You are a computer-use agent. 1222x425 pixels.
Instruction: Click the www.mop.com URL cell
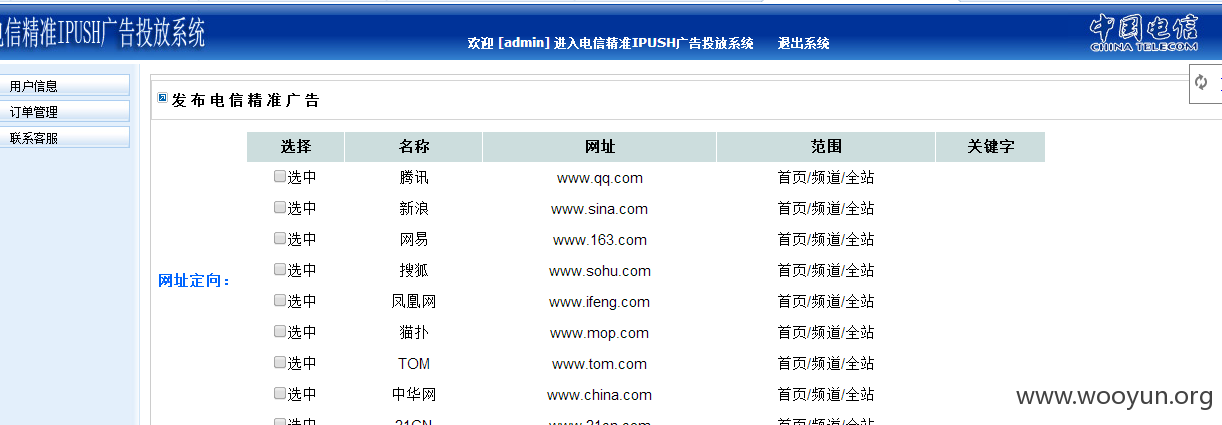coord(600,333)
